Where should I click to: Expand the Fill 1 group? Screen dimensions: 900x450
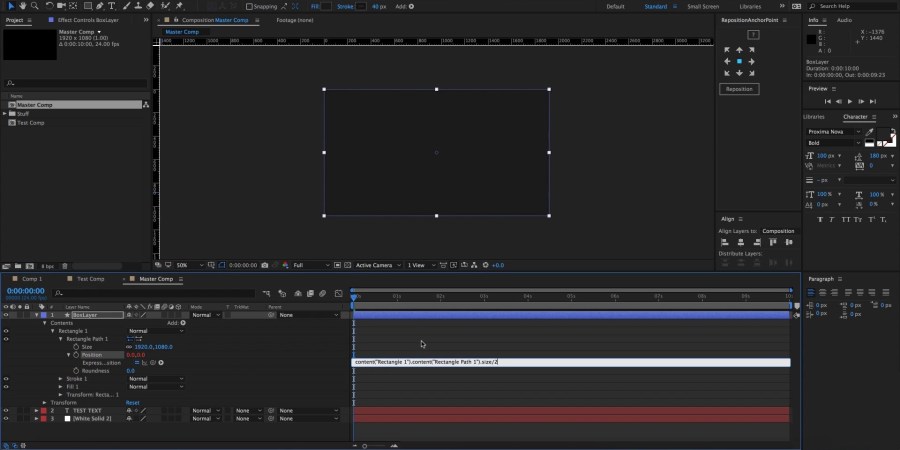(60, 387)
